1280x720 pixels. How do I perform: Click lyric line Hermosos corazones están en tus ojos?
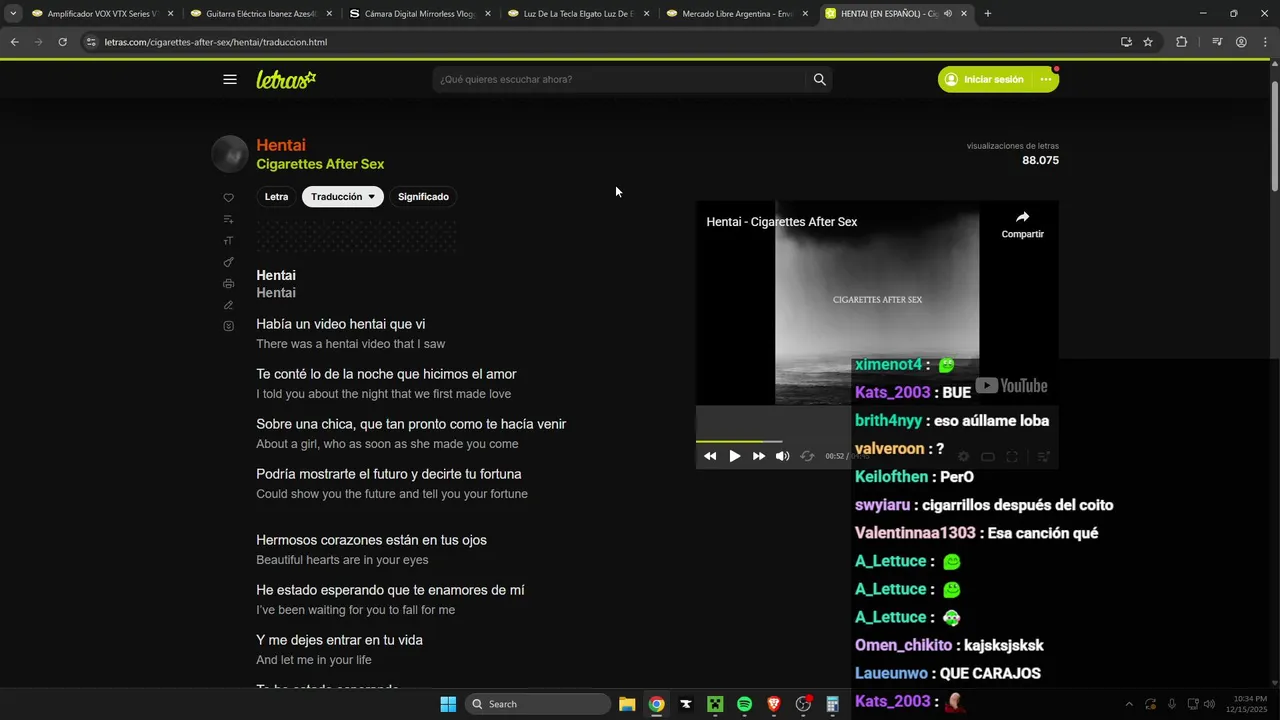(x=371, y=540)
